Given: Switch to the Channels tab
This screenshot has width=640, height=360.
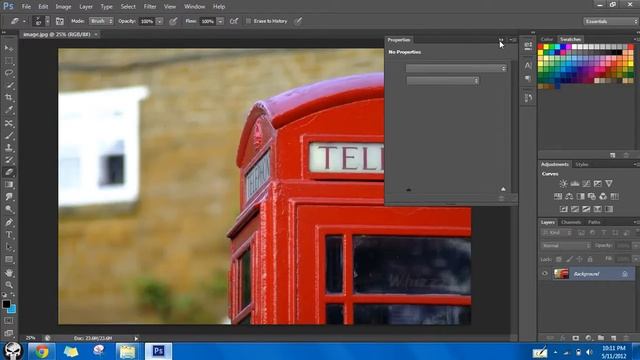Looking at the screenshot, I should [x=571, y=222].
